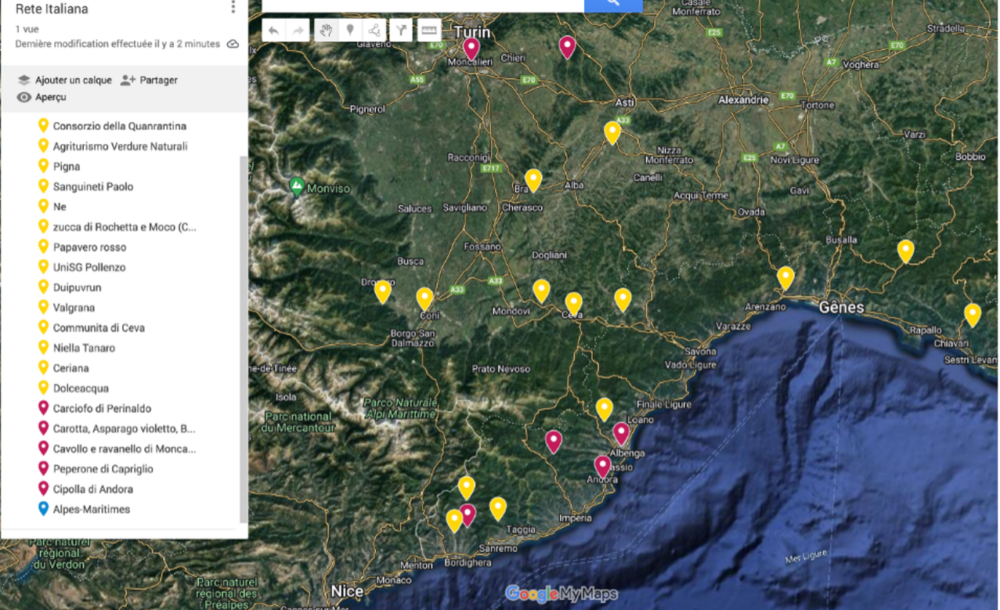
Task: Select the Ne list entry
Action: [x=59, y=207]
